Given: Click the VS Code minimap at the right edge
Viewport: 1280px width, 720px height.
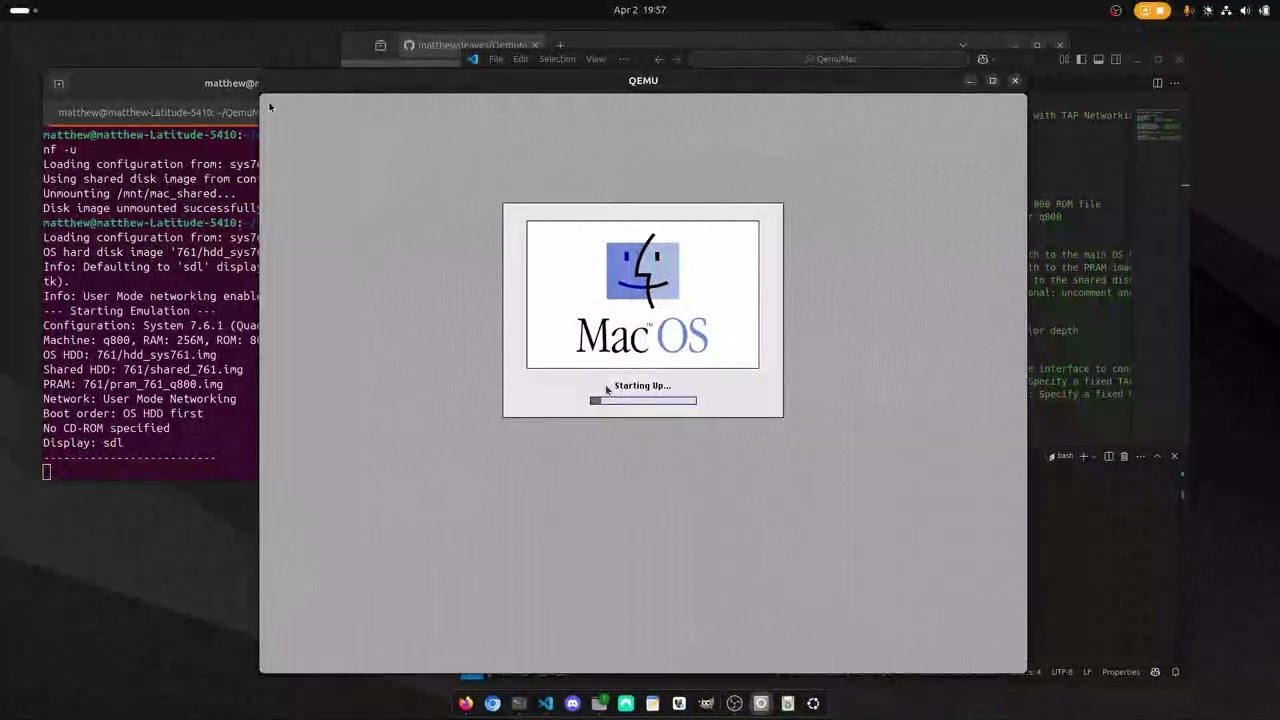Looking at the screenshot, I should [x=1159, y=127].
